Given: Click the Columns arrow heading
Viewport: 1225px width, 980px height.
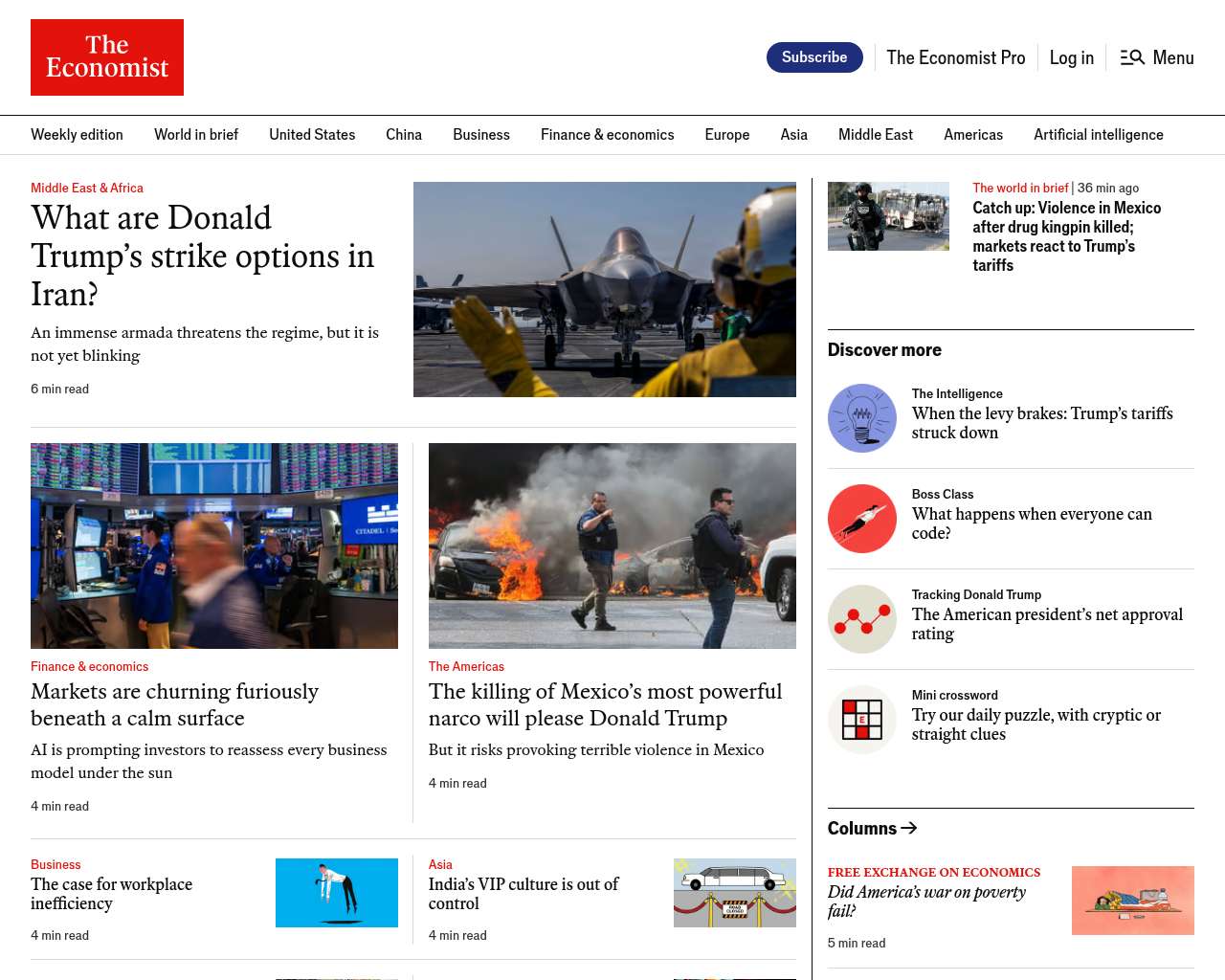Looking at the screenshot, I should [x=872, y=828].
